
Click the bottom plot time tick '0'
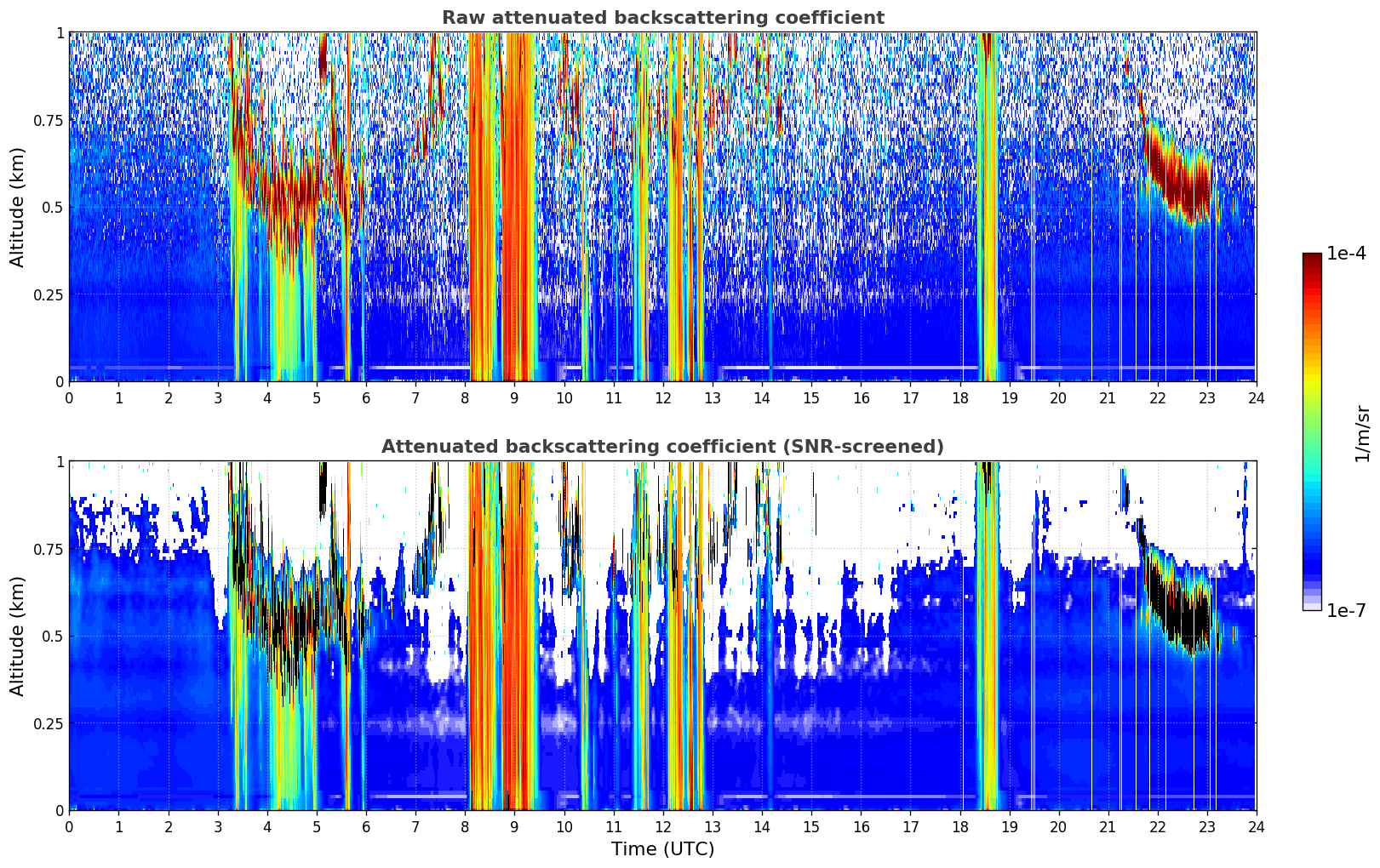(x=69, y=827)
